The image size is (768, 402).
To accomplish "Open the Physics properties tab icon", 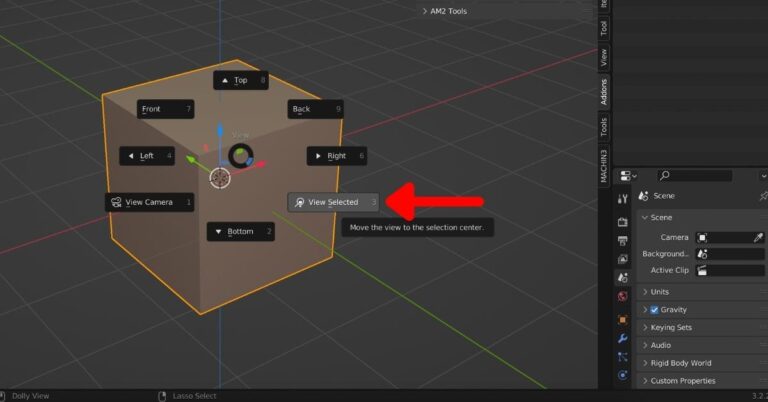I will pyautogui.click(x=622, y=376).
